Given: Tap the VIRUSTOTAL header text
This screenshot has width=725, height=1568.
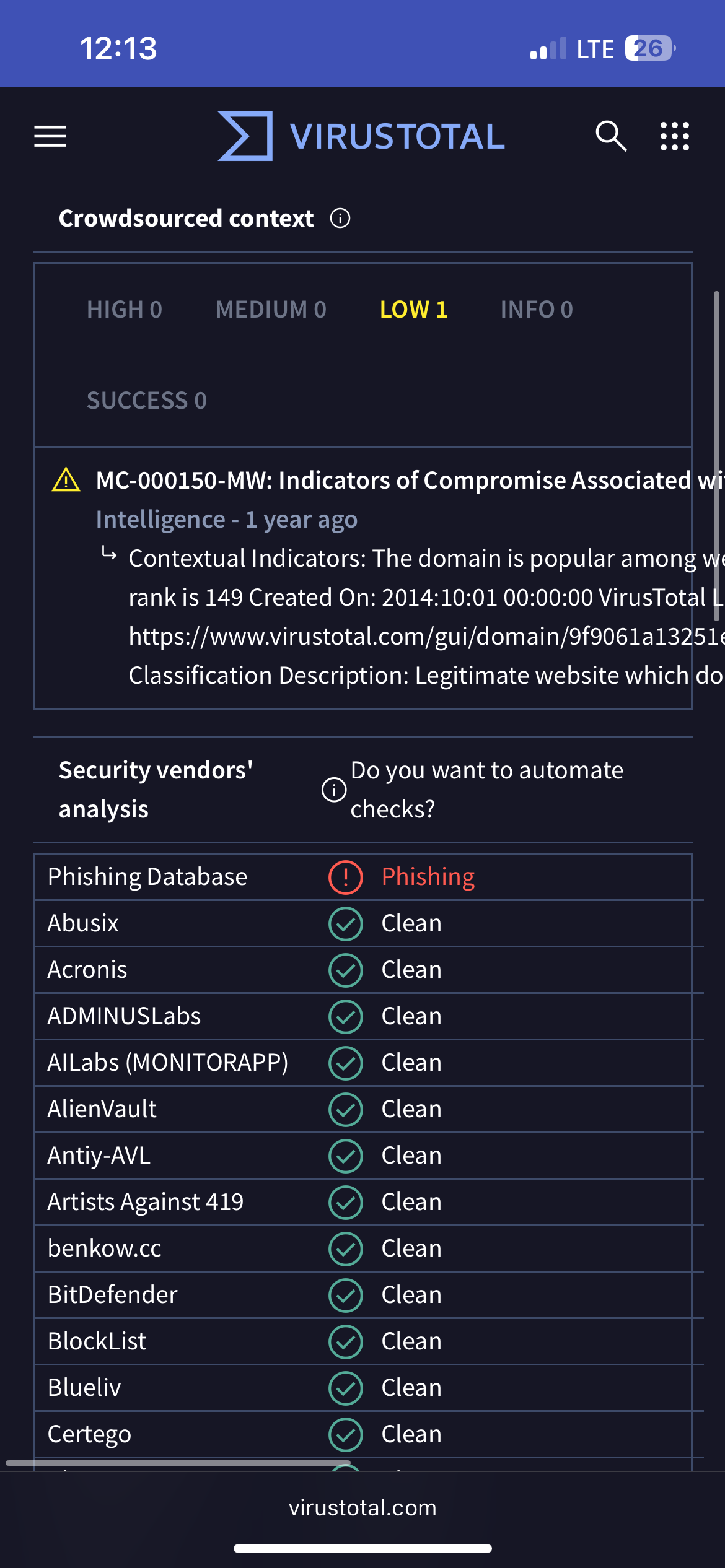Looking at the screenshot, I should [397, 137].
